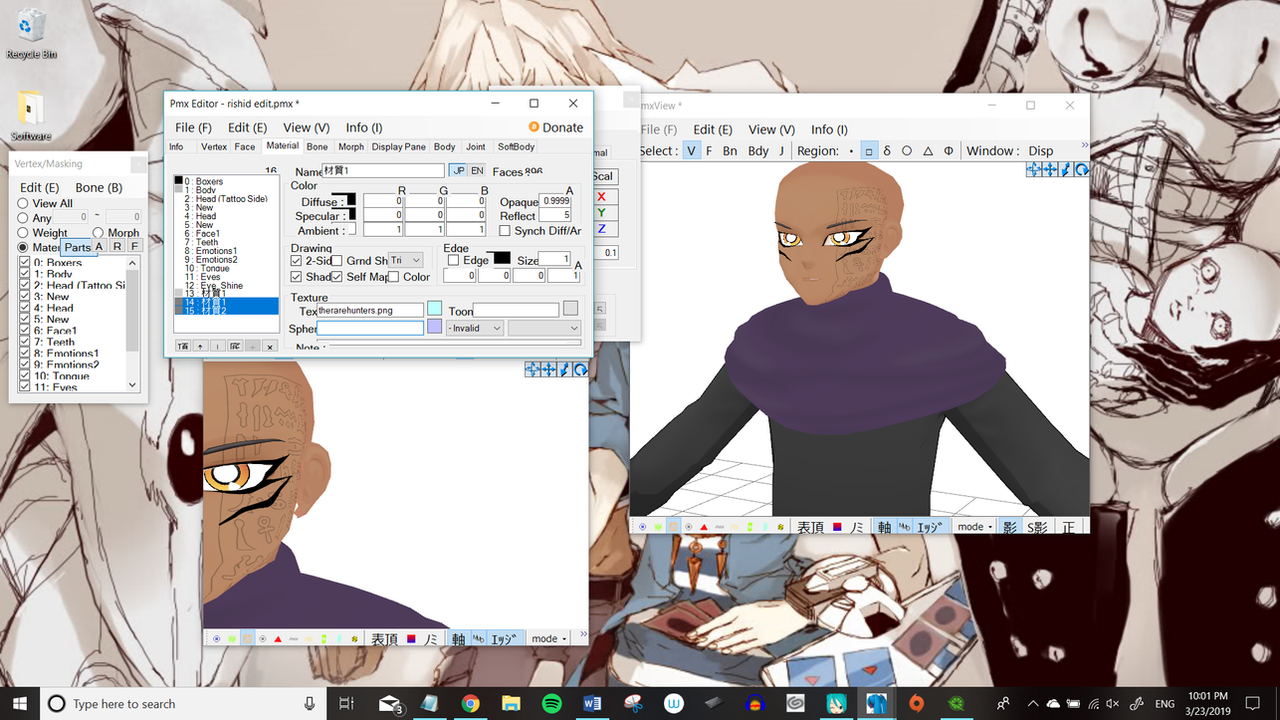Click the cyan texture swatch beside Tex field
The image size is (1280, 720).
point(434,308)
